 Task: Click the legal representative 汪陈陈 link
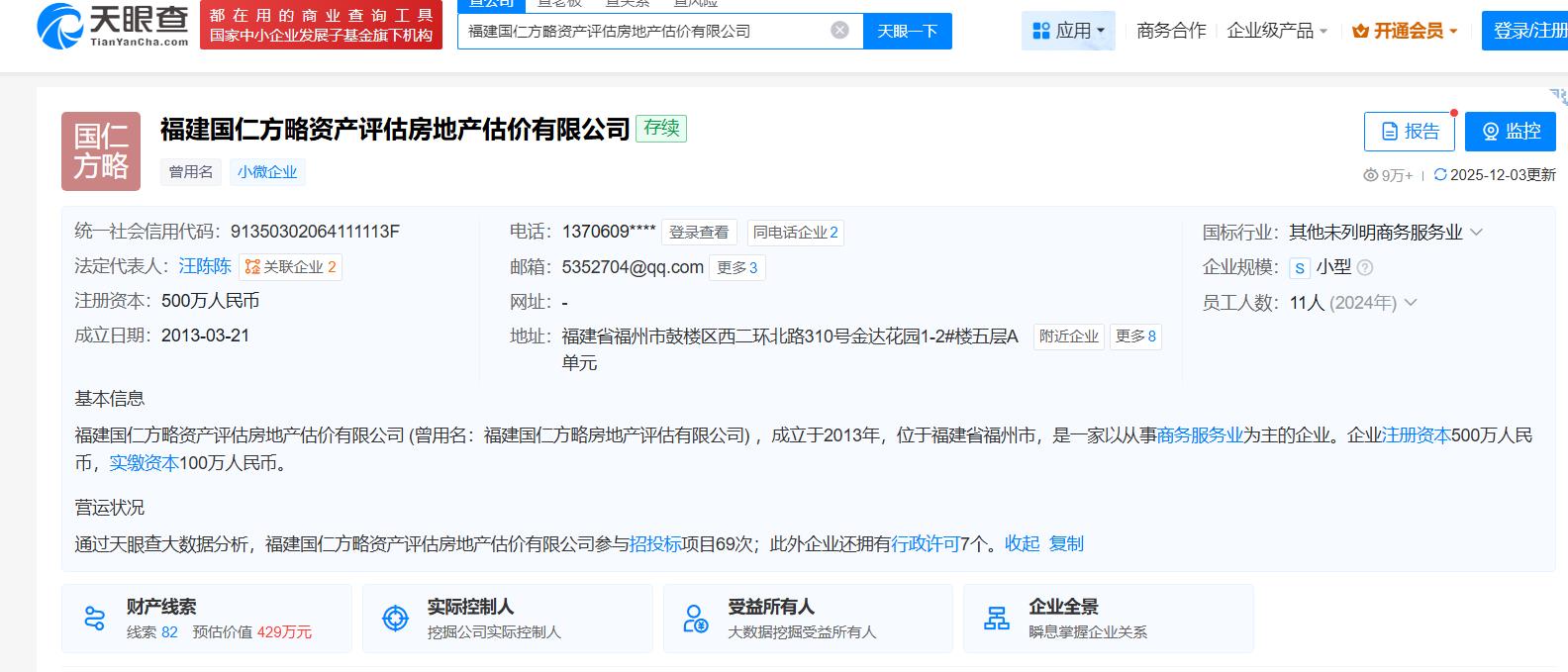(205, 266)
